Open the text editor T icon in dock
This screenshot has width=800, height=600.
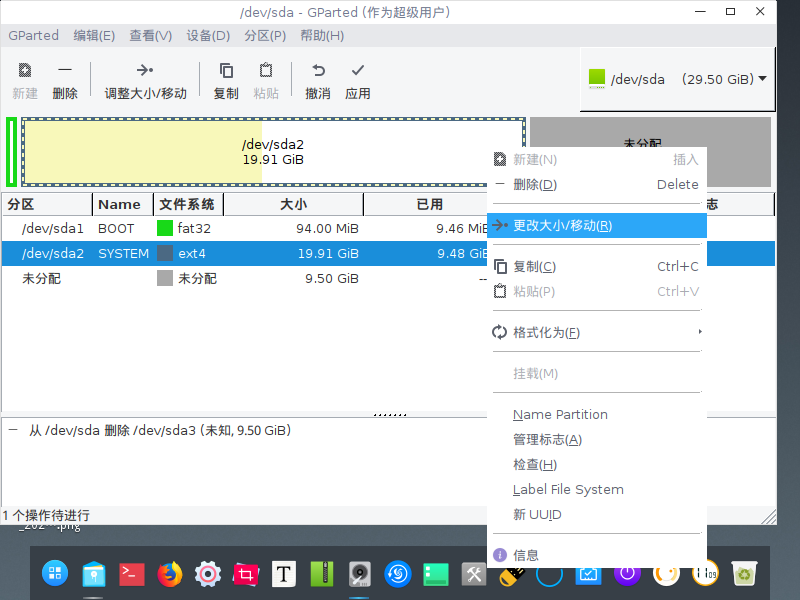coord(284,574)
